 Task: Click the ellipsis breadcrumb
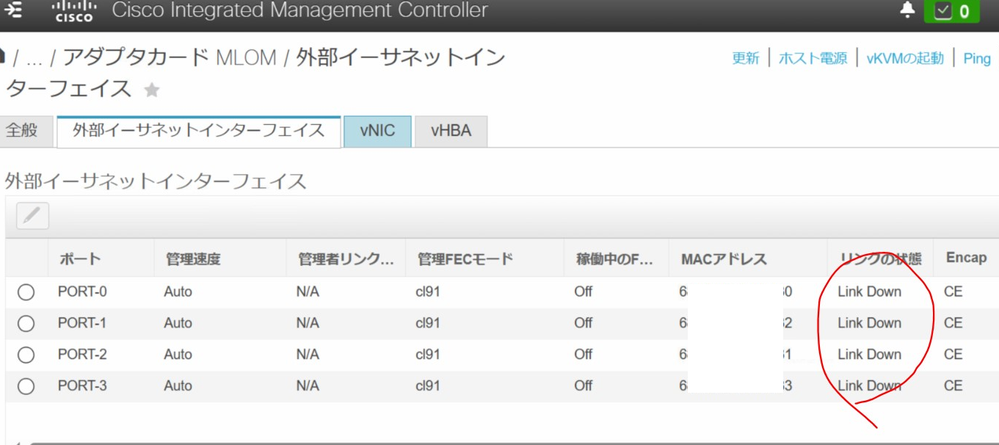34,61
